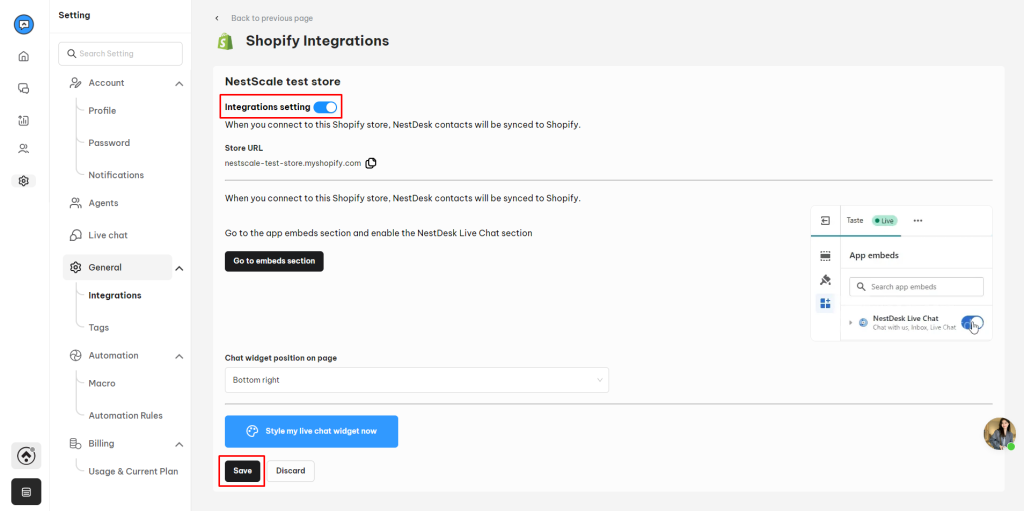Click the magnifier icon in Search Setting box

coord(72,54)
